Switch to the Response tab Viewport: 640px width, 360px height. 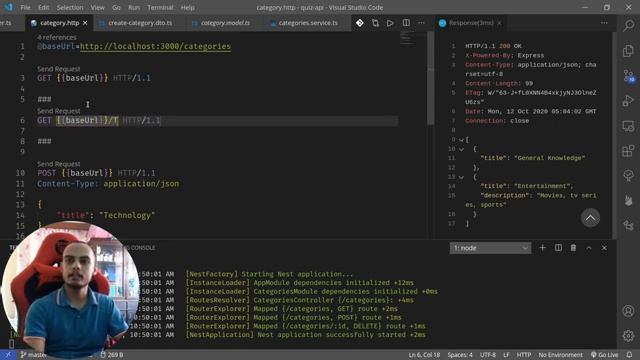click(470, 23)
